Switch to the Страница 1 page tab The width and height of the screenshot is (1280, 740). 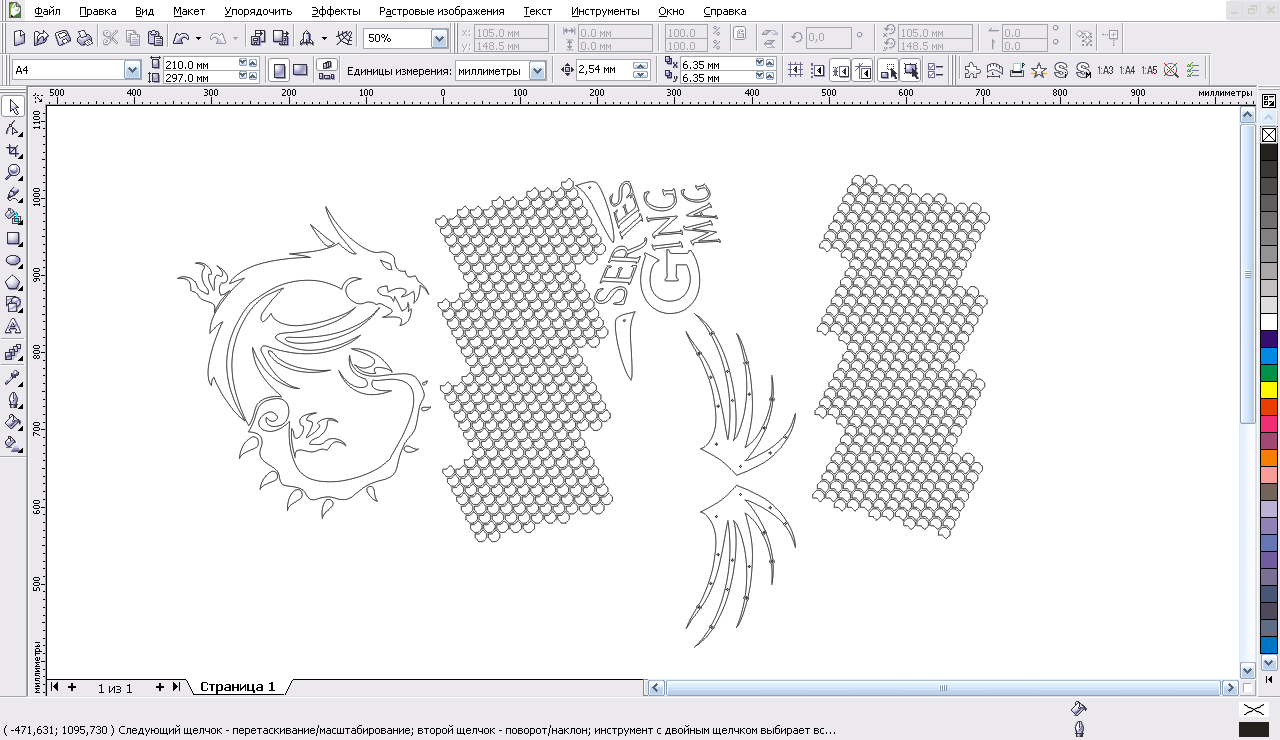coord(237,687)
